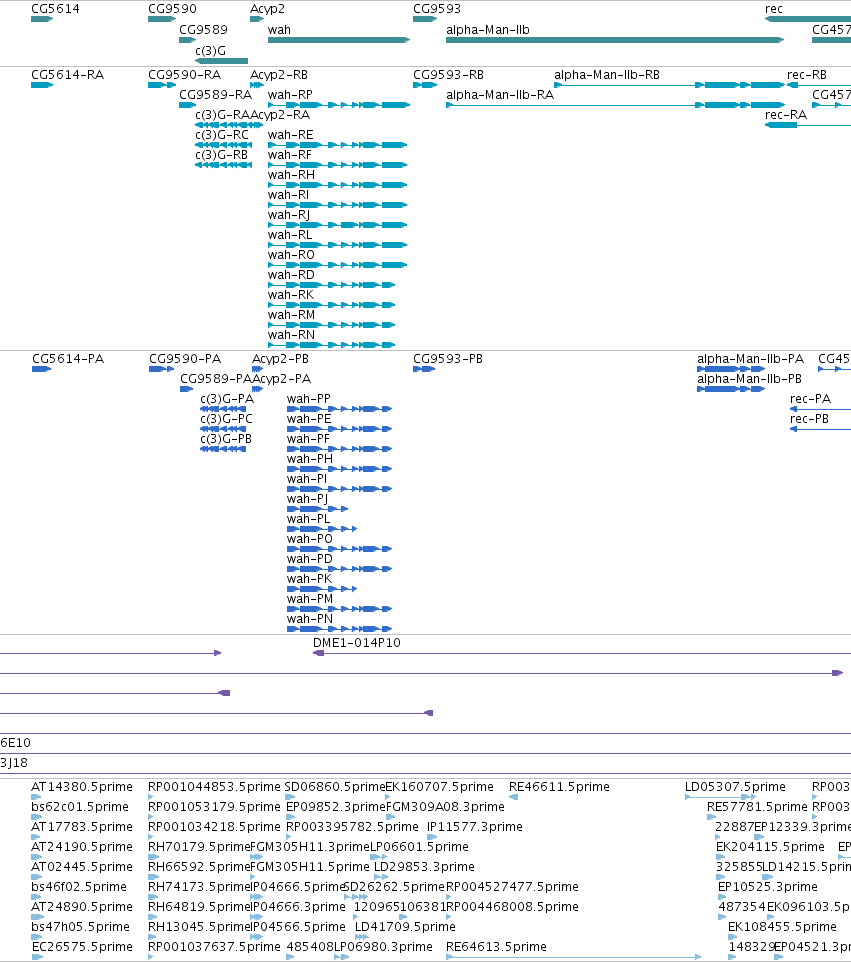The image size is (851, 962).
Task: Select the RE64613.5prime EST label
Action: [x=496, y=947]
